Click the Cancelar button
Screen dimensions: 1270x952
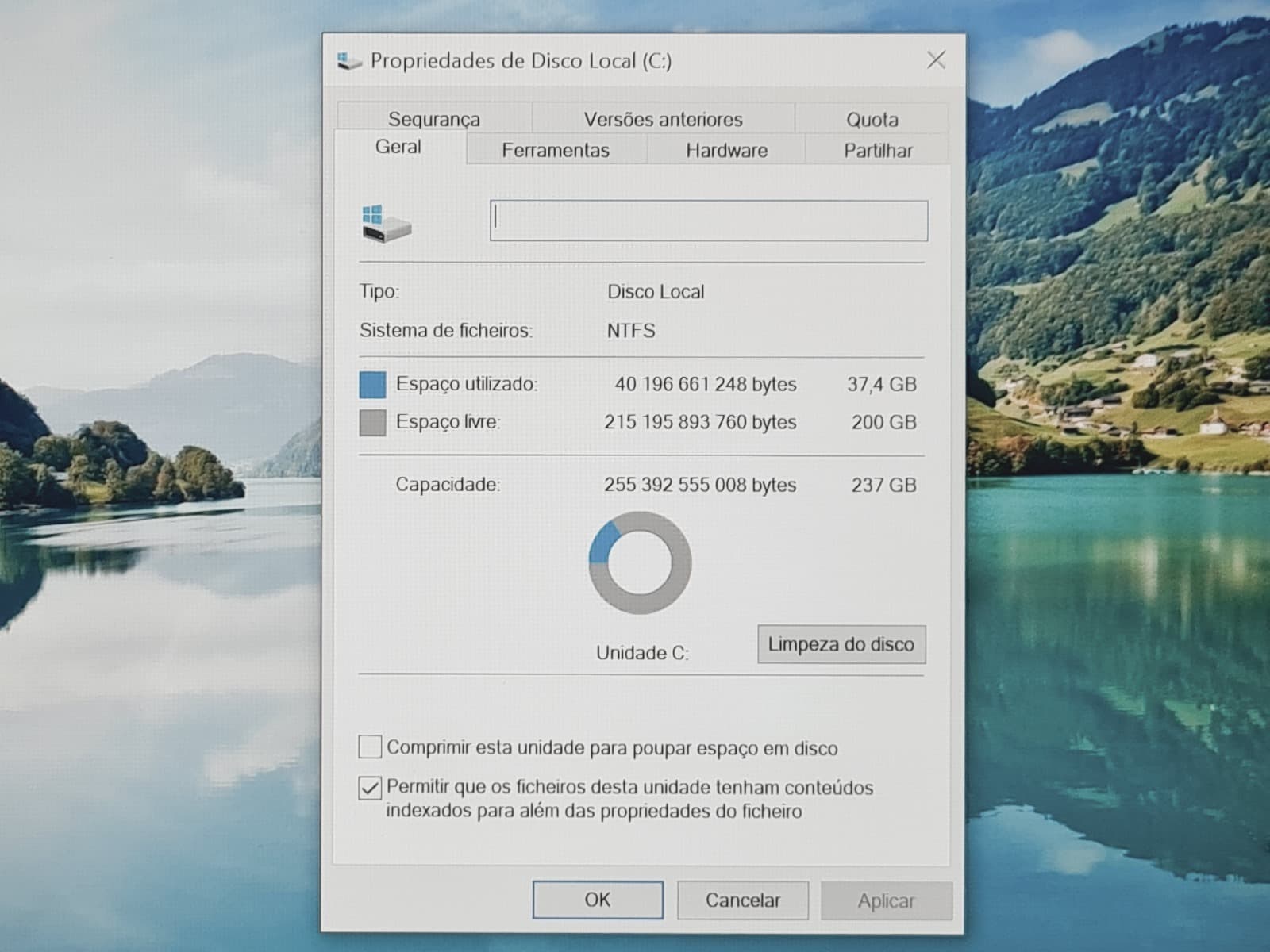[743, 900]
